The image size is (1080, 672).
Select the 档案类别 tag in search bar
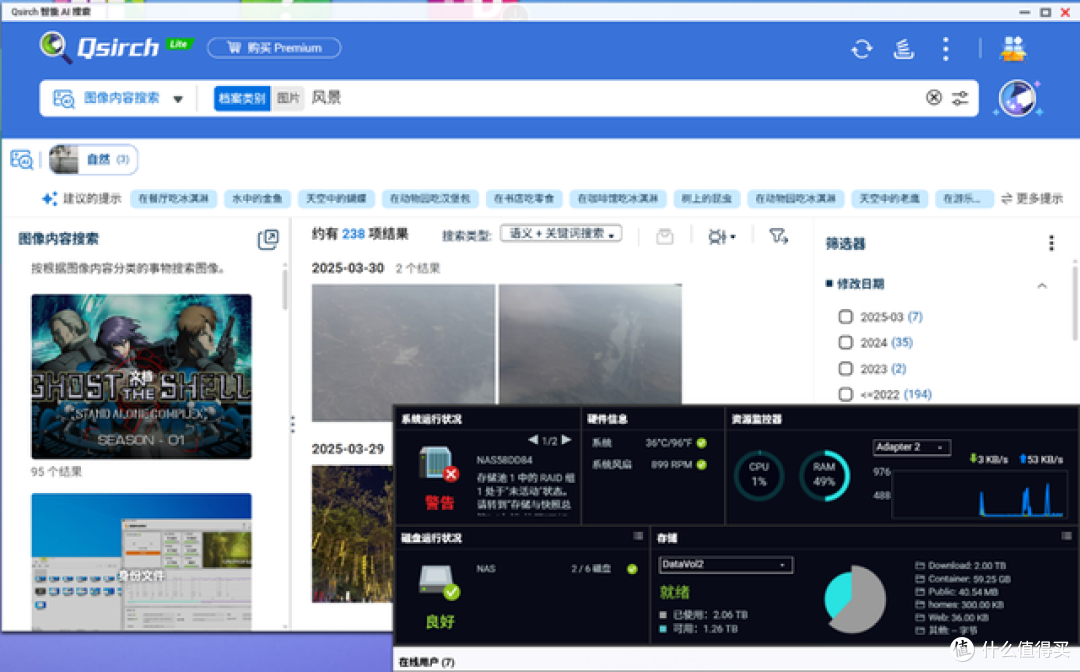[242, 98]
